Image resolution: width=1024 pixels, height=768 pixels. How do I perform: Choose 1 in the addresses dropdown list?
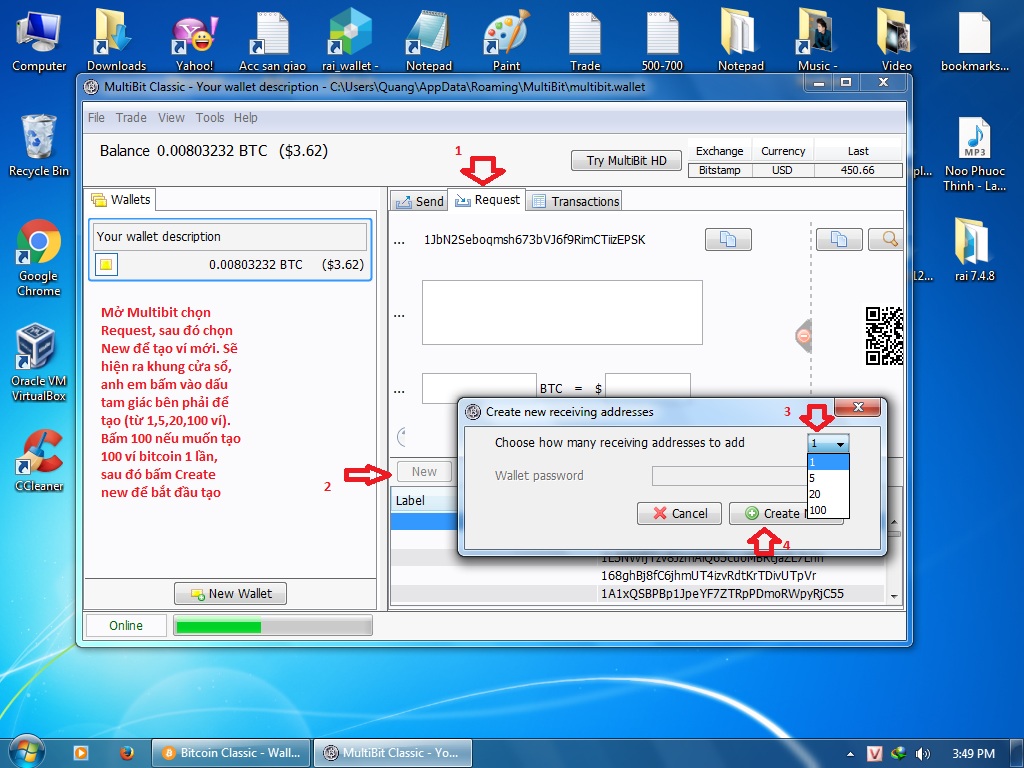click(x=828, y=462)
